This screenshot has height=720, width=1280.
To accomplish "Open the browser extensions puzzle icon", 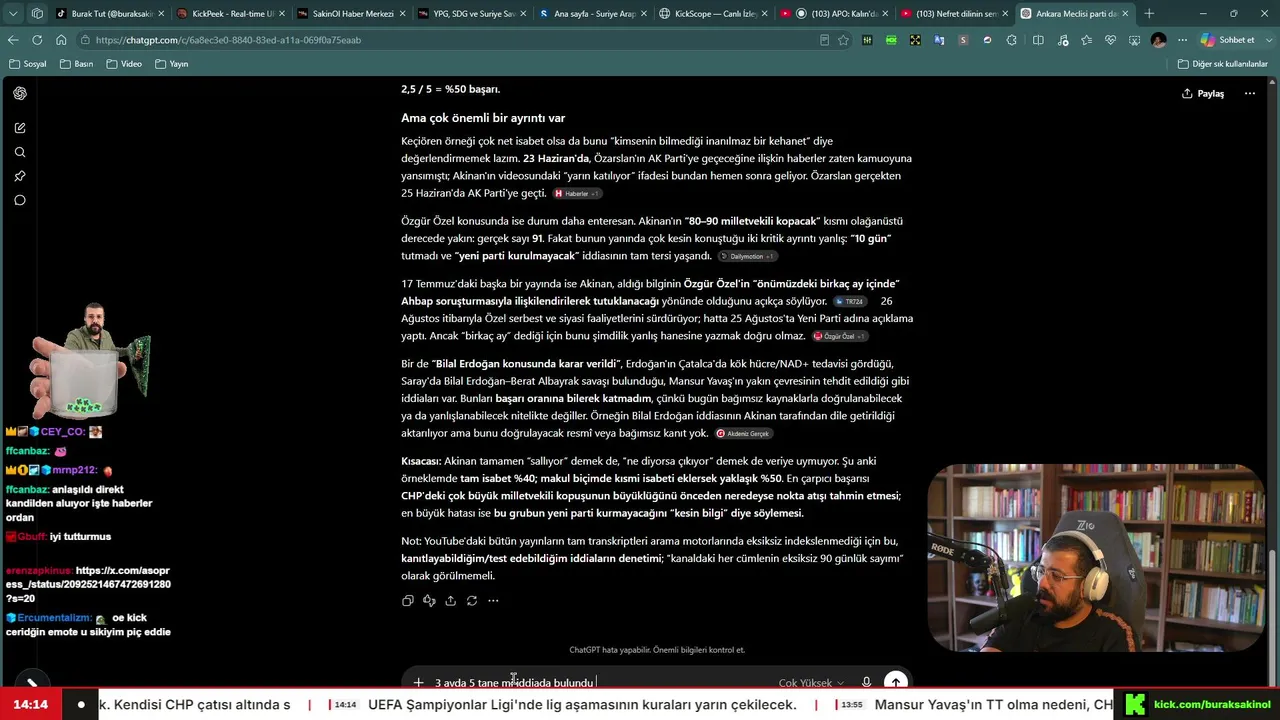I will [1011, 40].
